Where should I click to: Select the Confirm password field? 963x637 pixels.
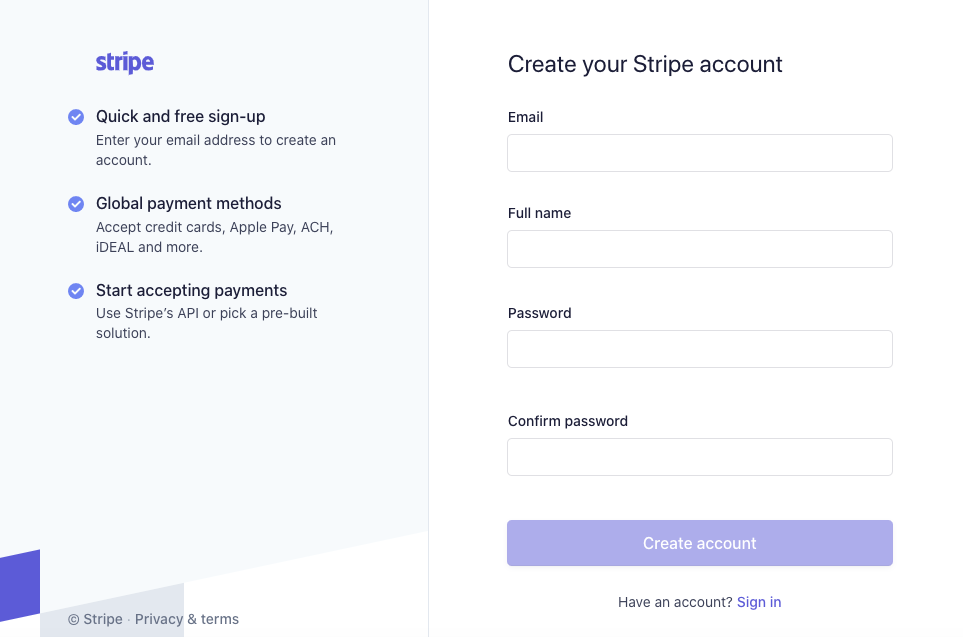pyautogui.click(x=700, y=457)
